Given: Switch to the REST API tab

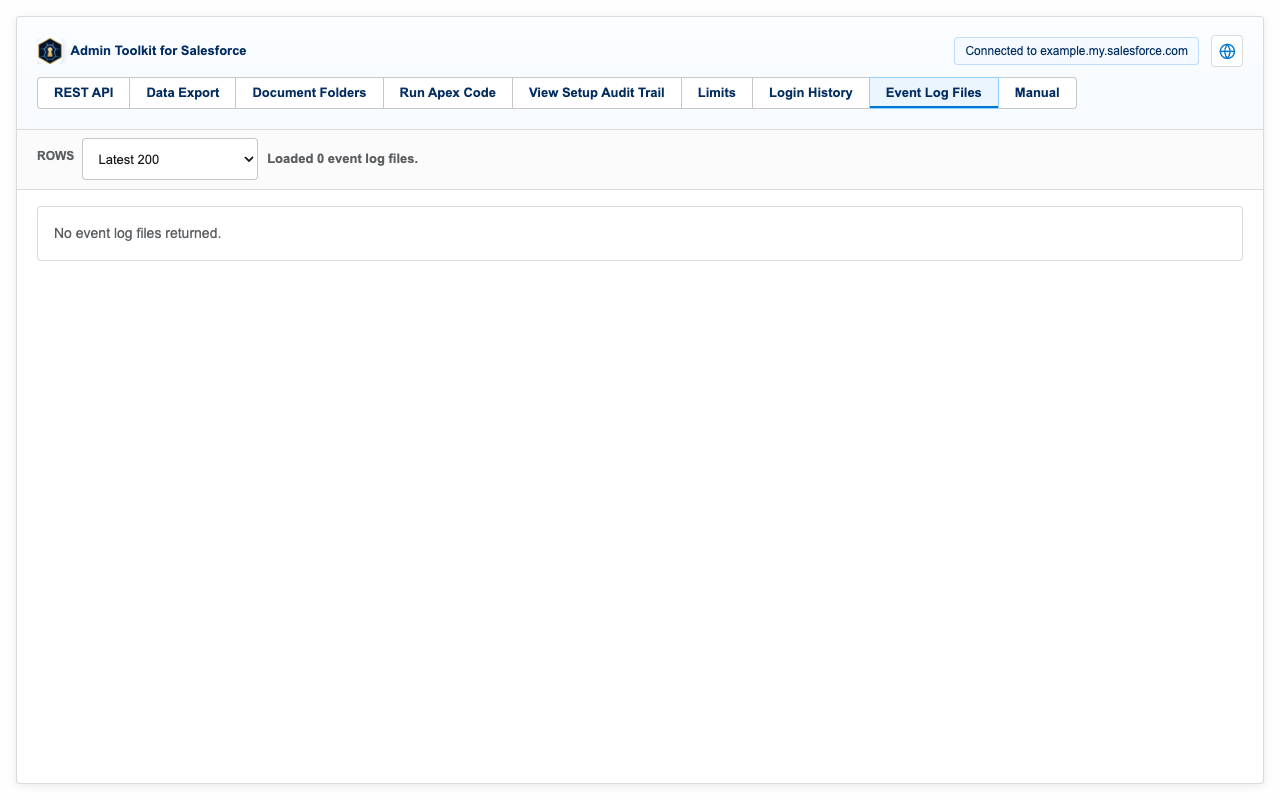Looking at the screenshot, I should pyautogui.click(x=84, y=93).
